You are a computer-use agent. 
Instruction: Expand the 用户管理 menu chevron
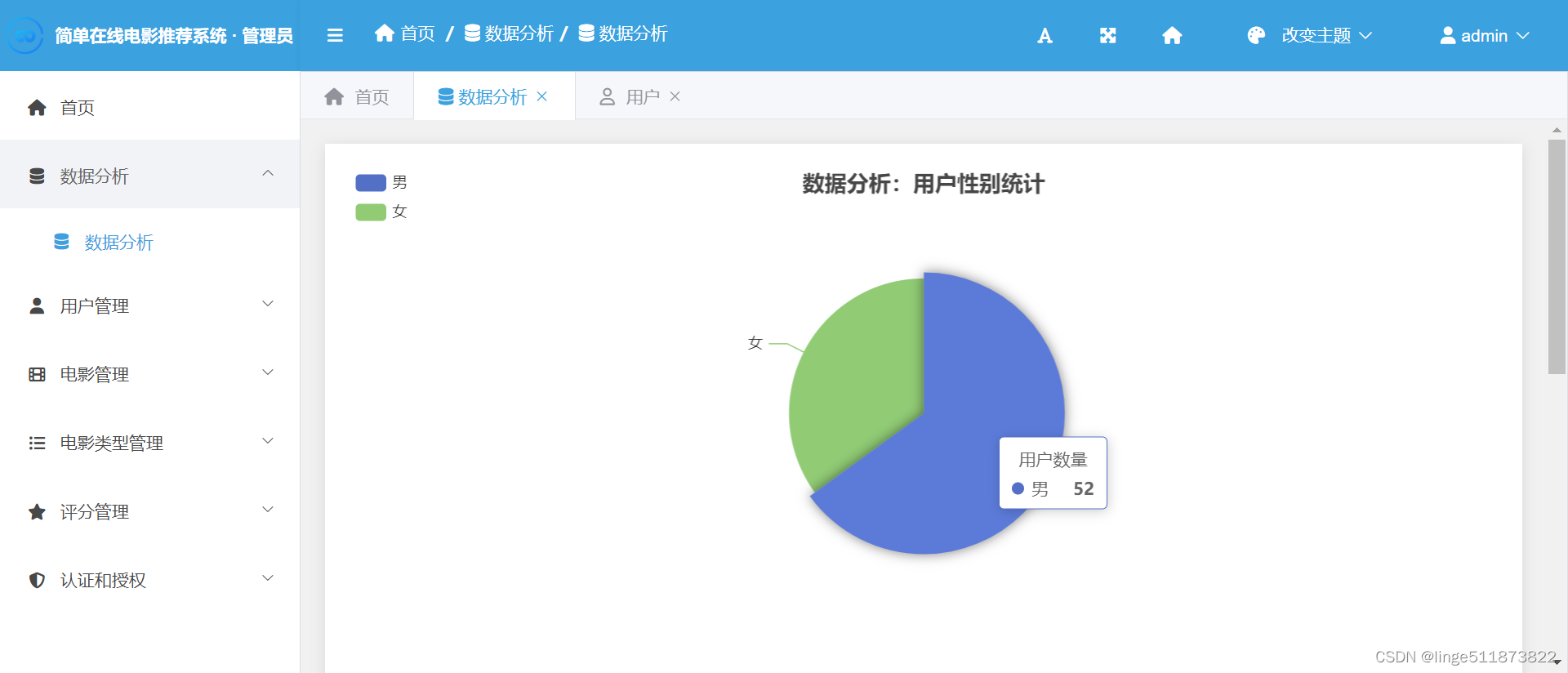(x=268, y=304)
